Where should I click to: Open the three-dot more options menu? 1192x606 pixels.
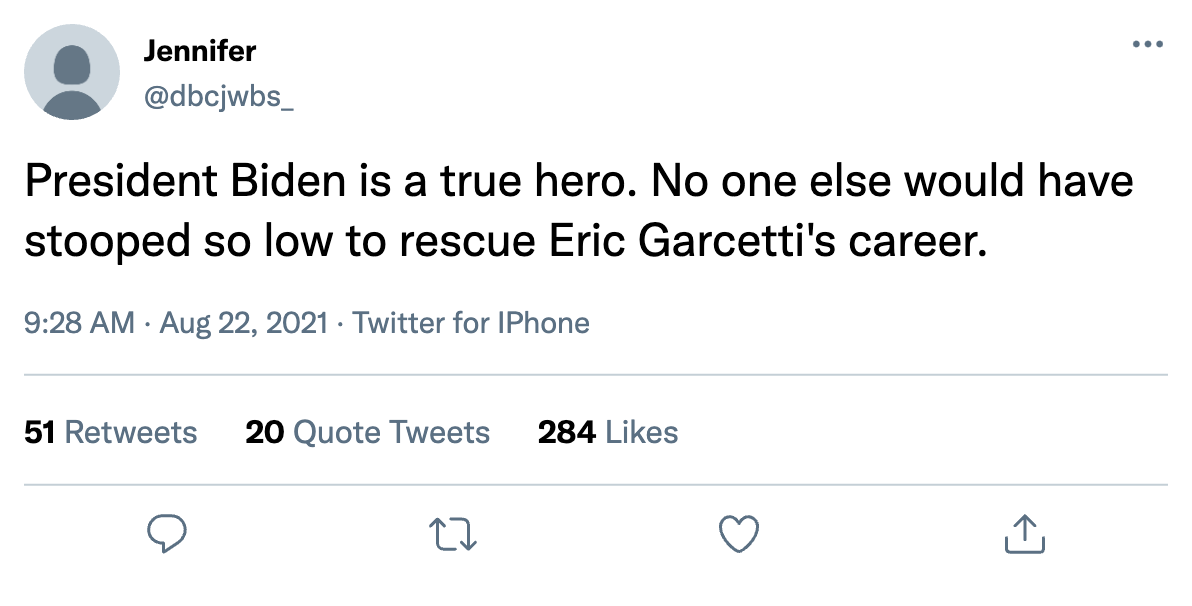[x=1149, y=45]
